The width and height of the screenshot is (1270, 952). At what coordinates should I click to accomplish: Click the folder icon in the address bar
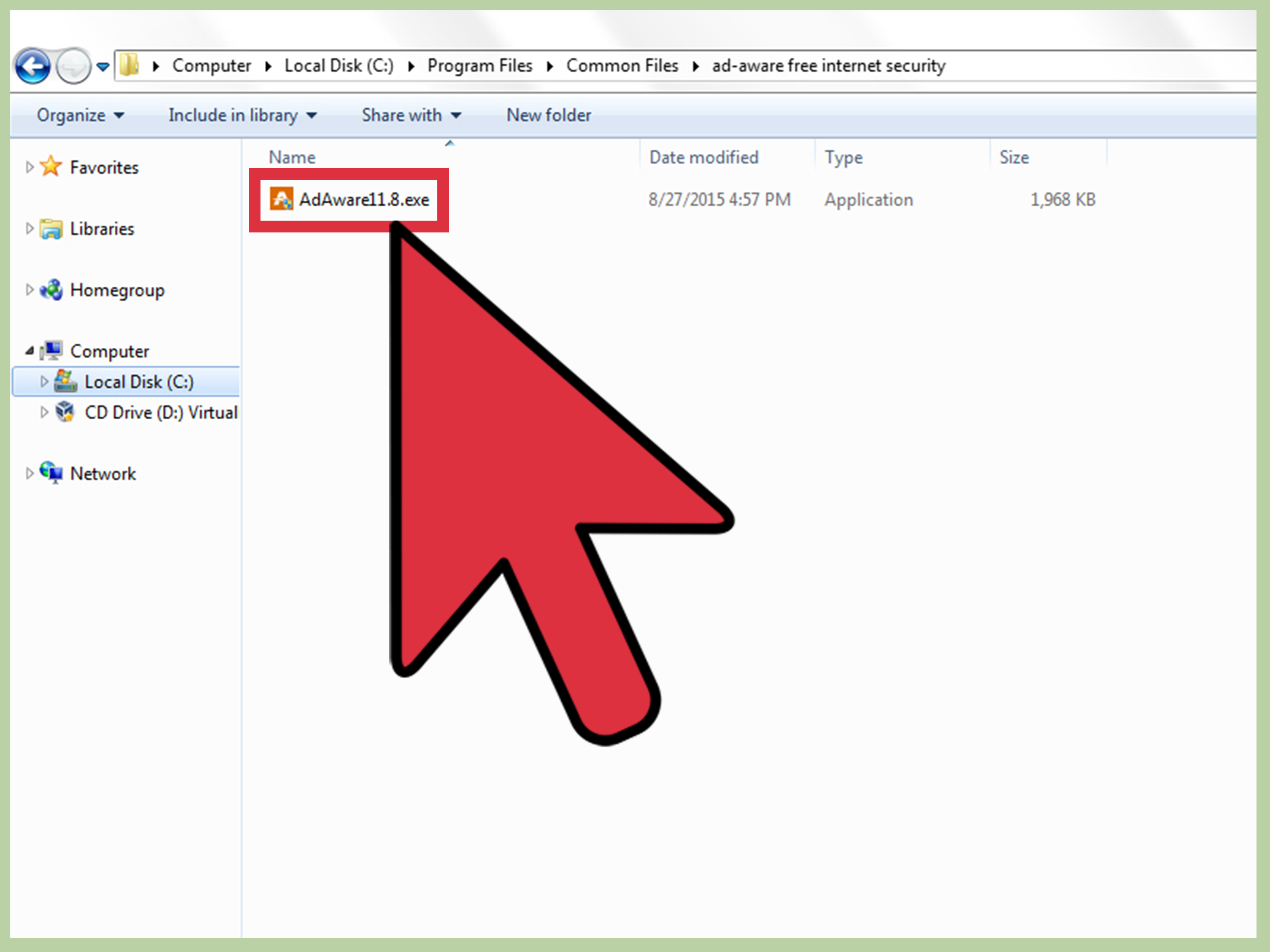[x=129, y=65]
